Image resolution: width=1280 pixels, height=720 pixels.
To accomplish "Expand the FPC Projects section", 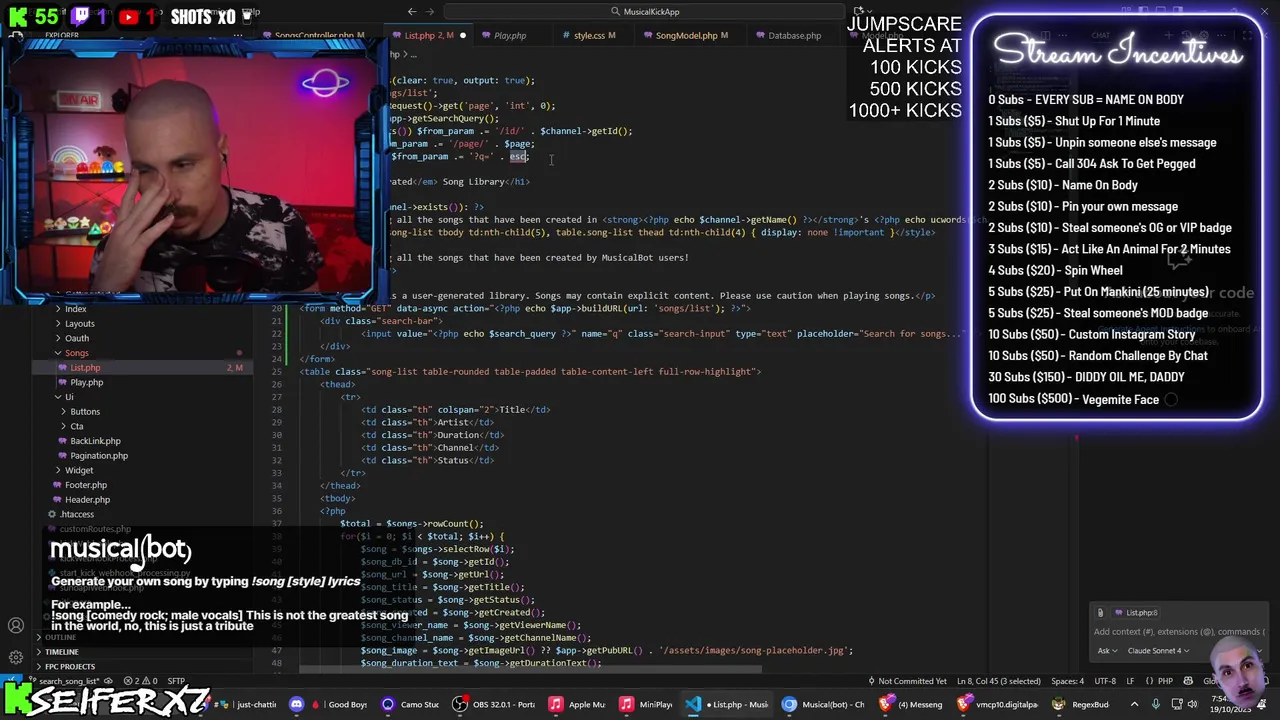I will [68, 666].
